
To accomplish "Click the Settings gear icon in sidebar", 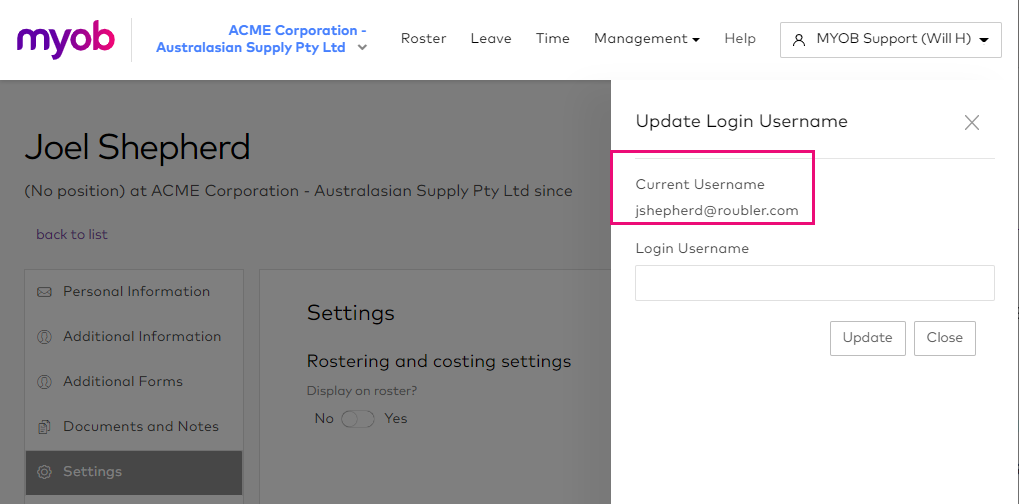I will 44,472.
